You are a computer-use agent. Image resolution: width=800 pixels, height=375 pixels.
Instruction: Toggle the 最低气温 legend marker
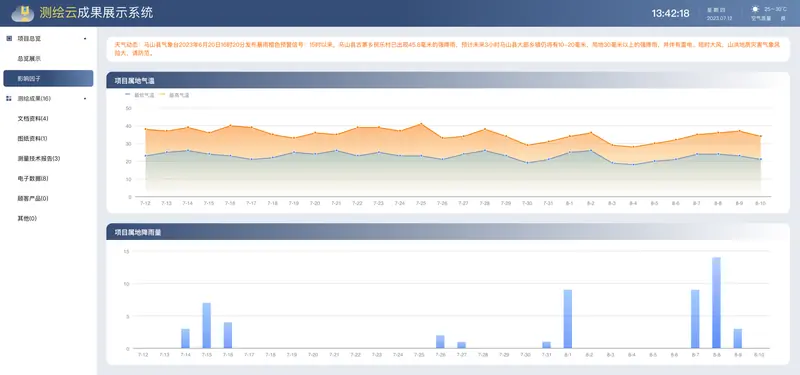[x=128, y=95]
